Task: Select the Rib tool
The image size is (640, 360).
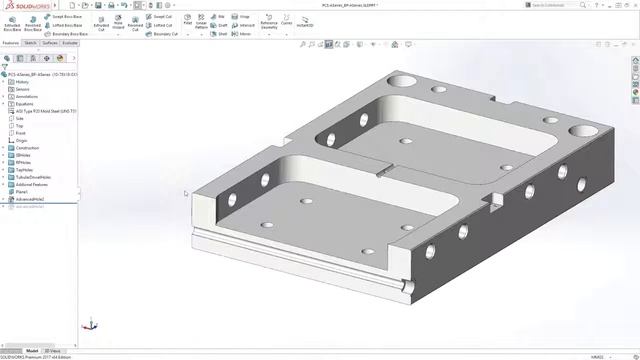Action: click(218, 17)
